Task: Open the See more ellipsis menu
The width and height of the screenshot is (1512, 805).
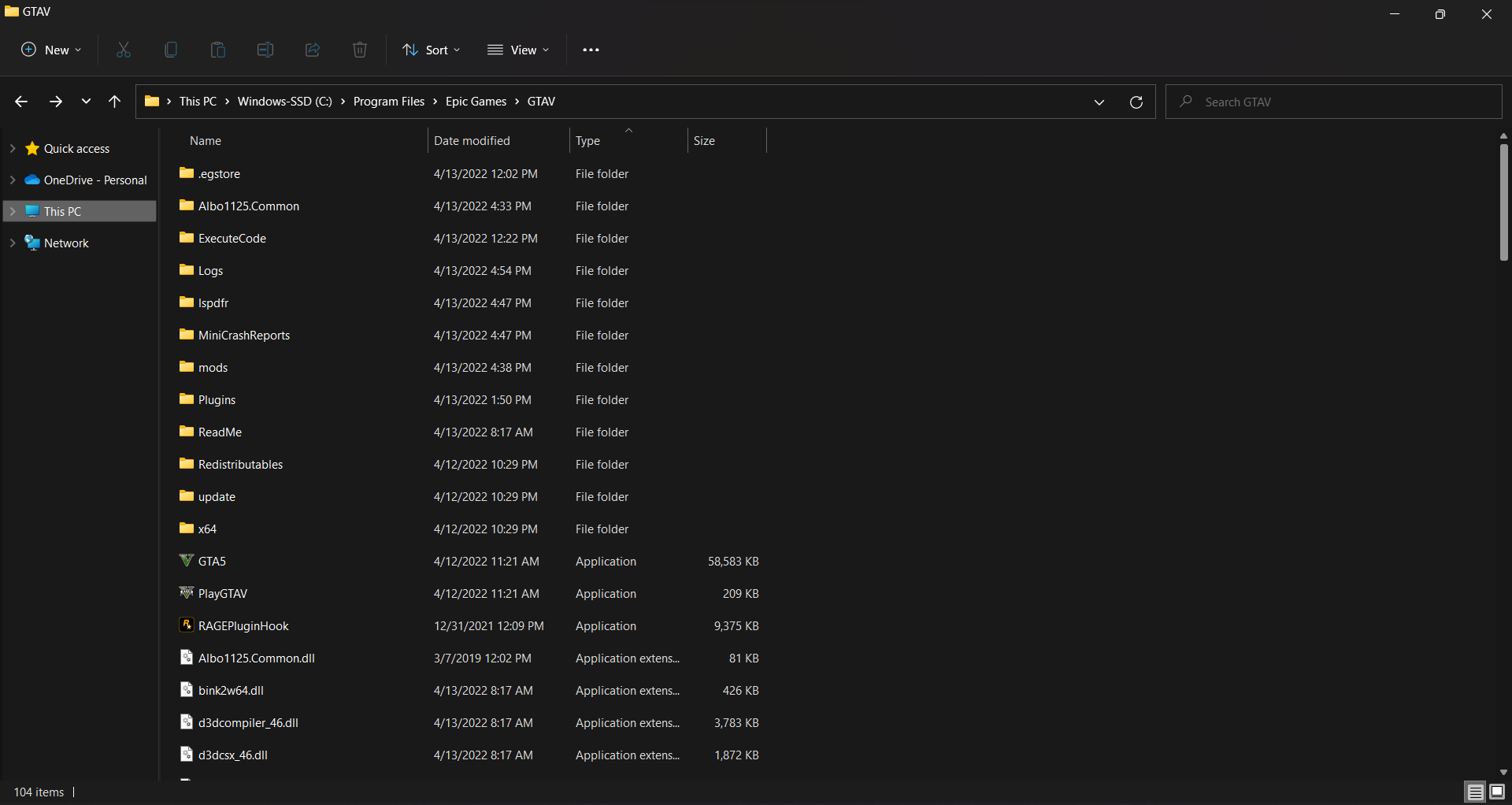Action: (591, 50)
